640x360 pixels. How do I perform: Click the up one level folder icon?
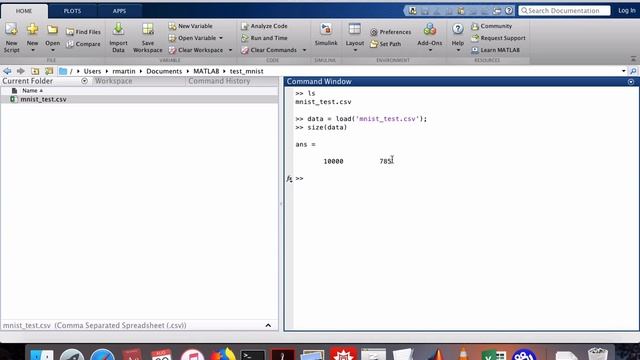click(x=35, y=71)
